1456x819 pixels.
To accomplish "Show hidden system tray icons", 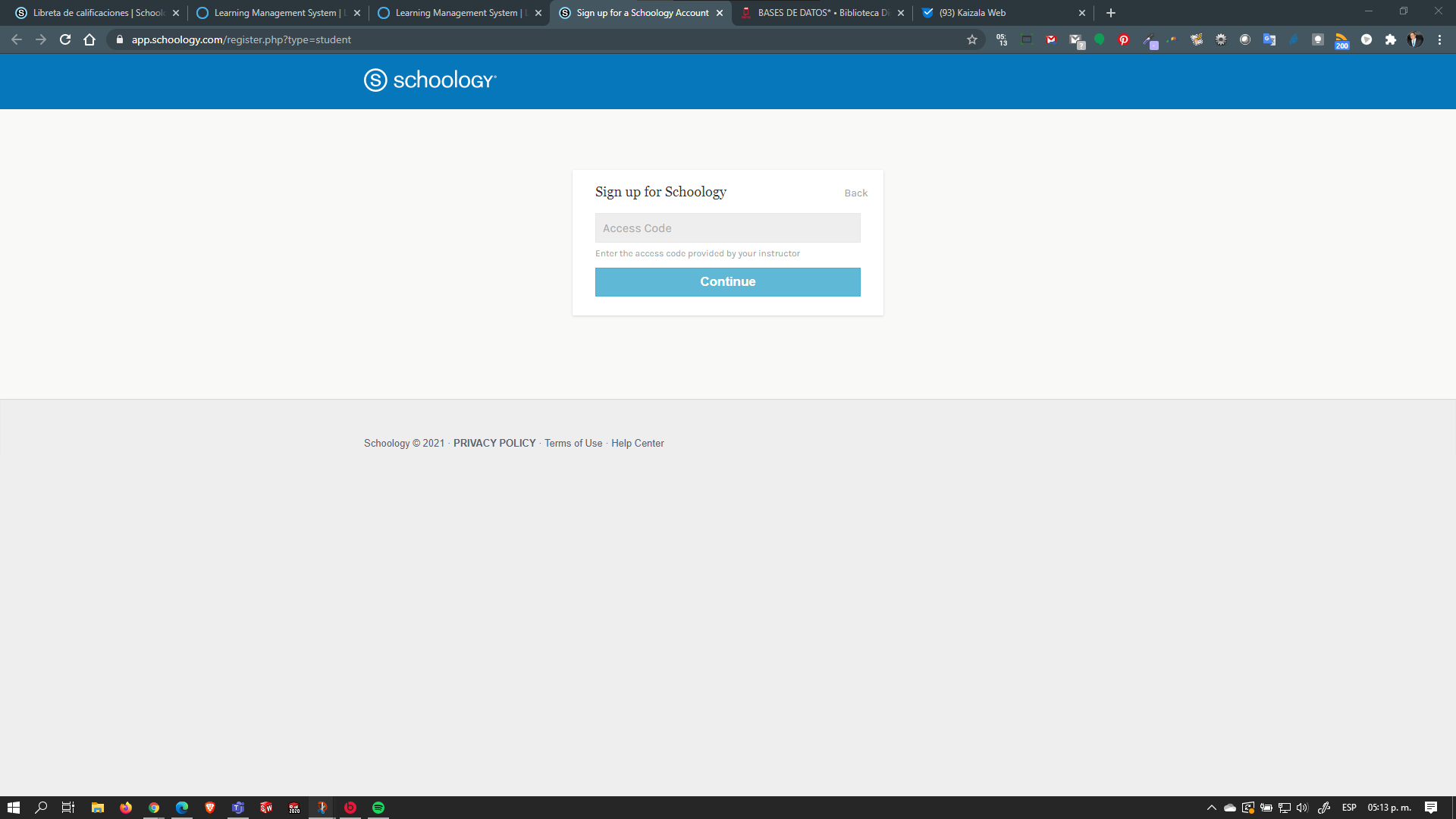I will [1212, 808].
